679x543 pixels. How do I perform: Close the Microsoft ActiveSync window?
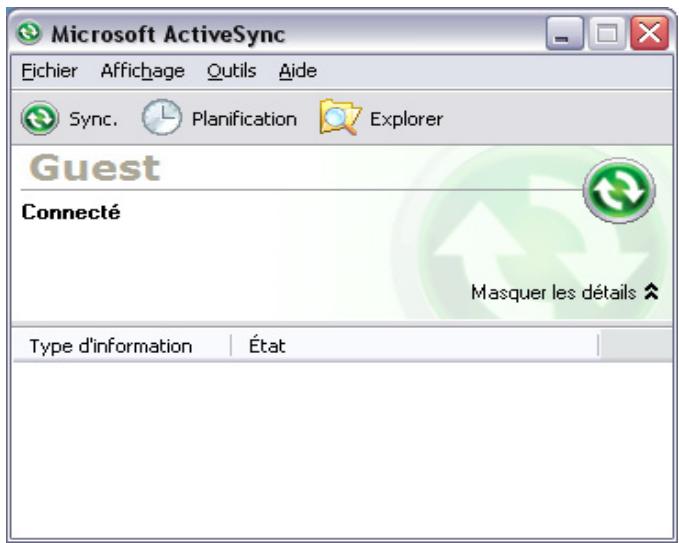coord(650,33)
